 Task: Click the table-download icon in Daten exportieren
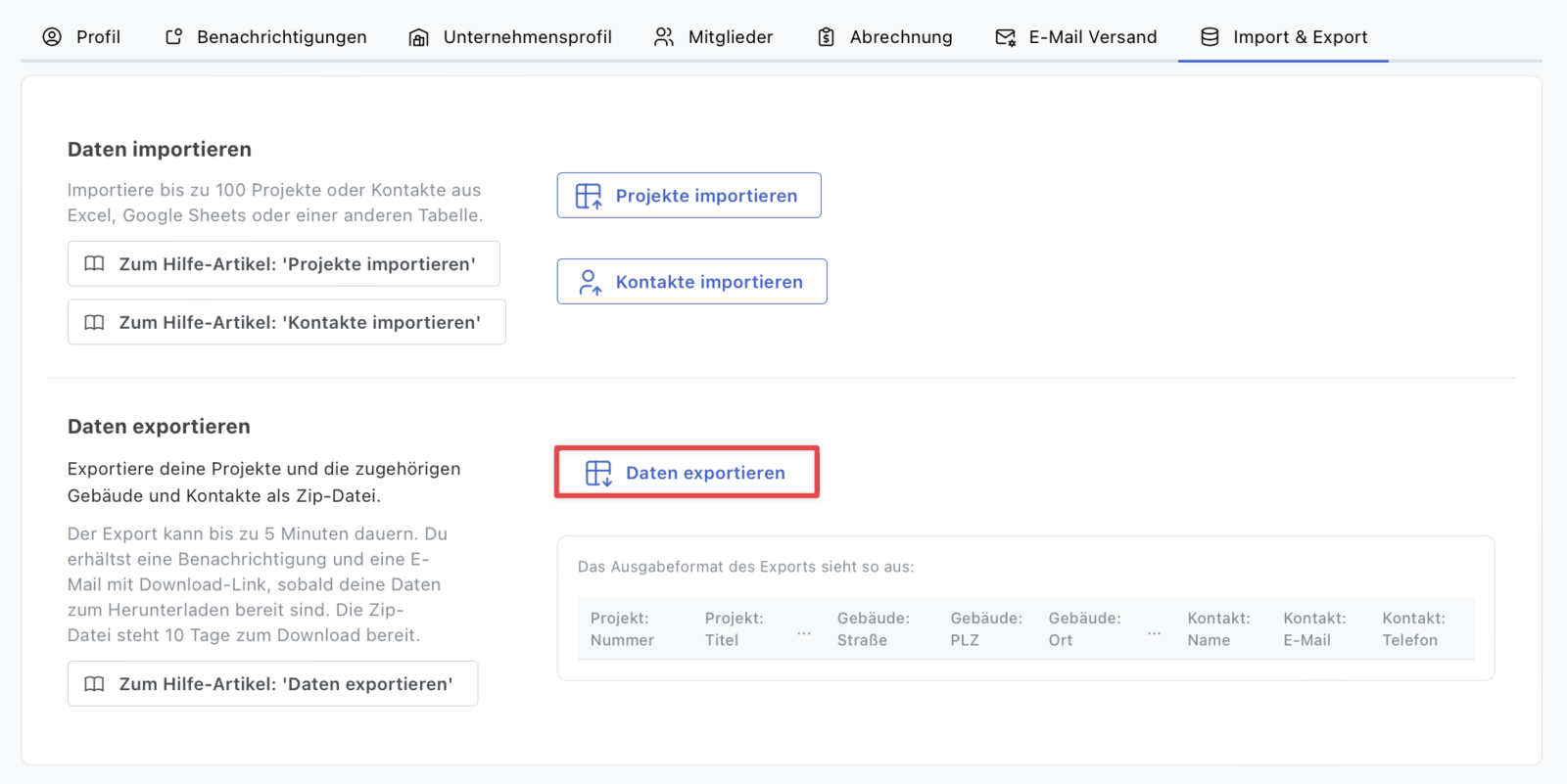[598, 473]
